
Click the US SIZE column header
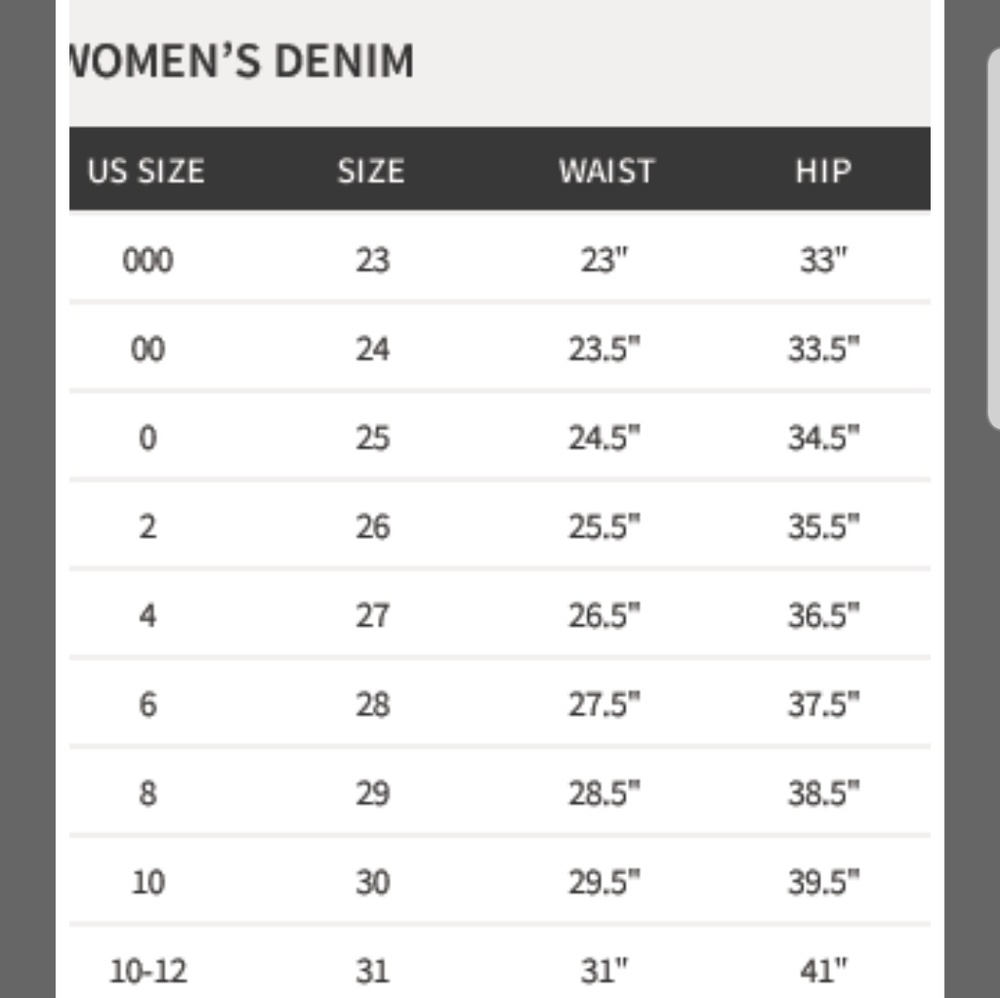[146, 171]
